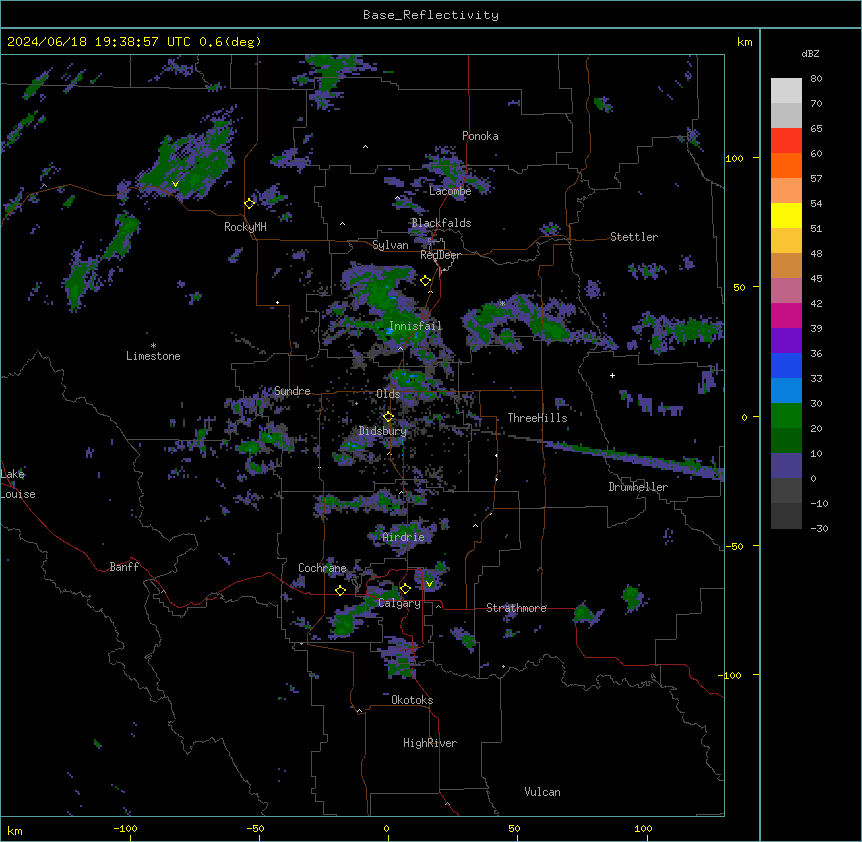The width and height of the screenshot is (862, 842).
Task: Click the dBZ legend heading
Action: 810,54
